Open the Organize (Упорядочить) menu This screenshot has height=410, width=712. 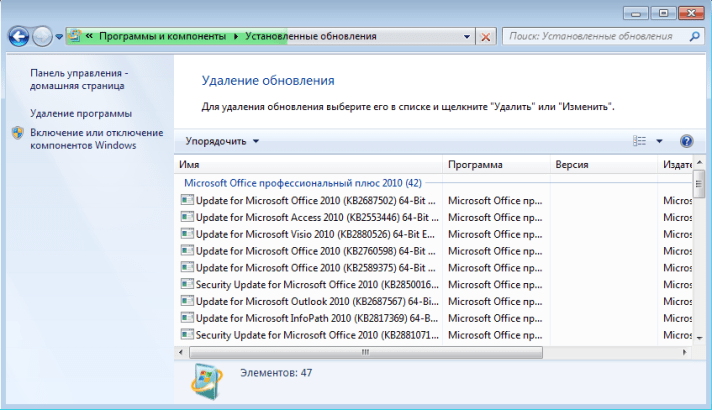click(x=222, y=141)
